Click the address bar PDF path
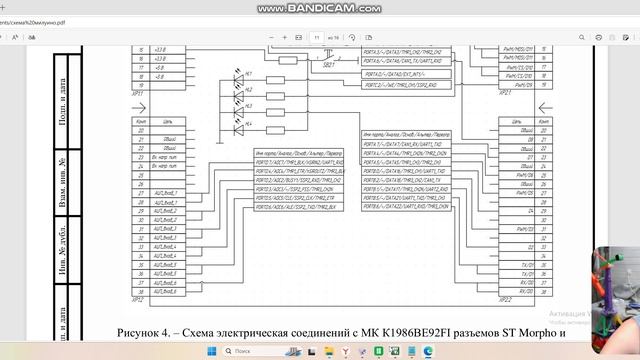Image resolution: width=640 pixels, height=360 pixels. point(33,23)
